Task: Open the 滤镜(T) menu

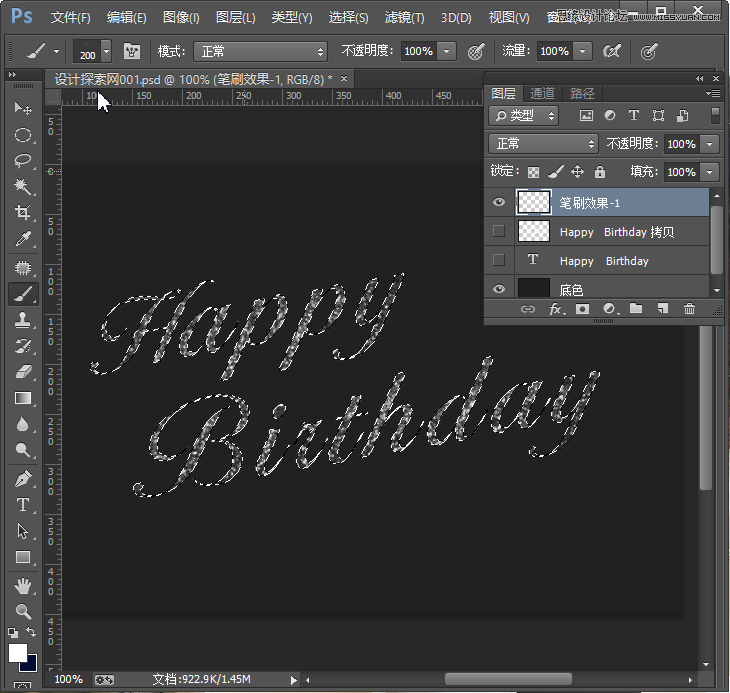Action: click(x=405, y=18)
